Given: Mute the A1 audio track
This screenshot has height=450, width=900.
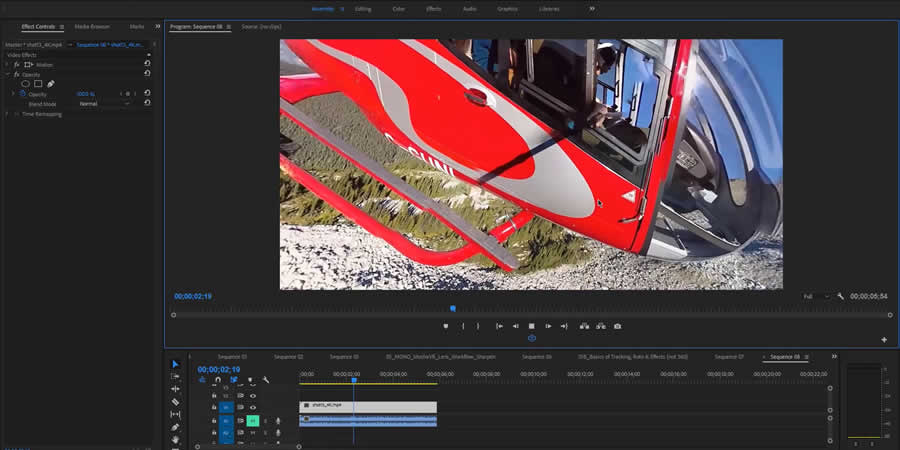Looking at the screenshot, I should click(x=253, y=421).
